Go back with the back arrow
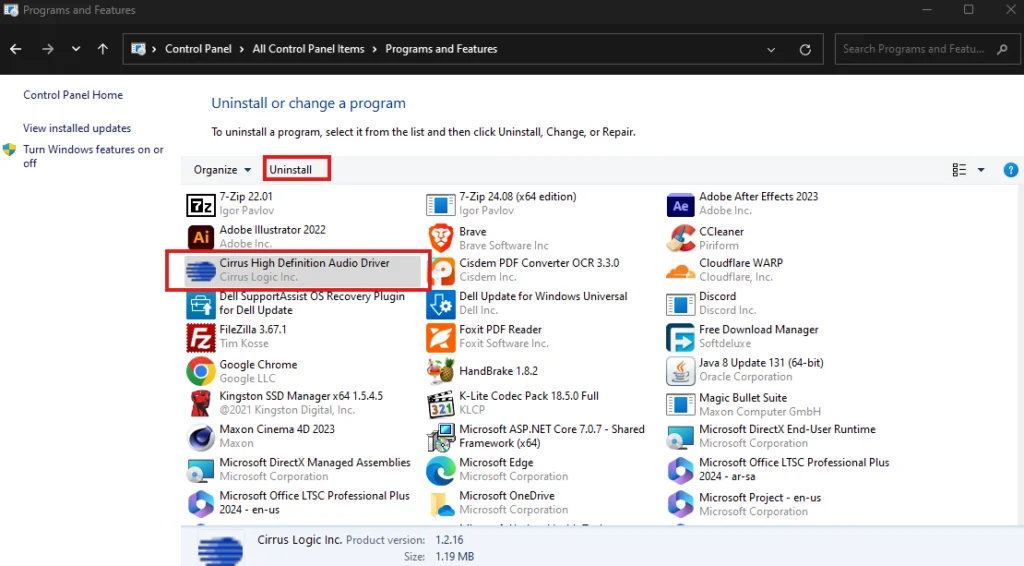Screen dimensions: 1024x566 (16, 49)
